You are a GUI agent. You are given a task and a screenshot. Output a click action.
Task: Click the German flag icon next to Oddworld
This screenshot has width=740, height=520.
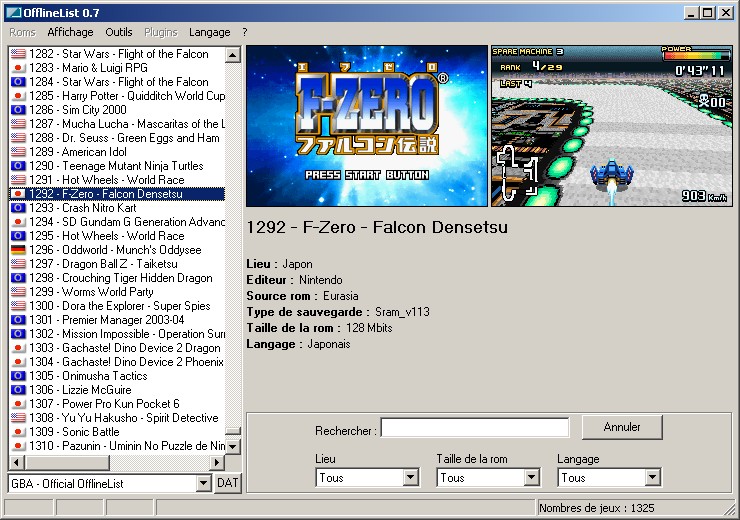click(17, 250)
